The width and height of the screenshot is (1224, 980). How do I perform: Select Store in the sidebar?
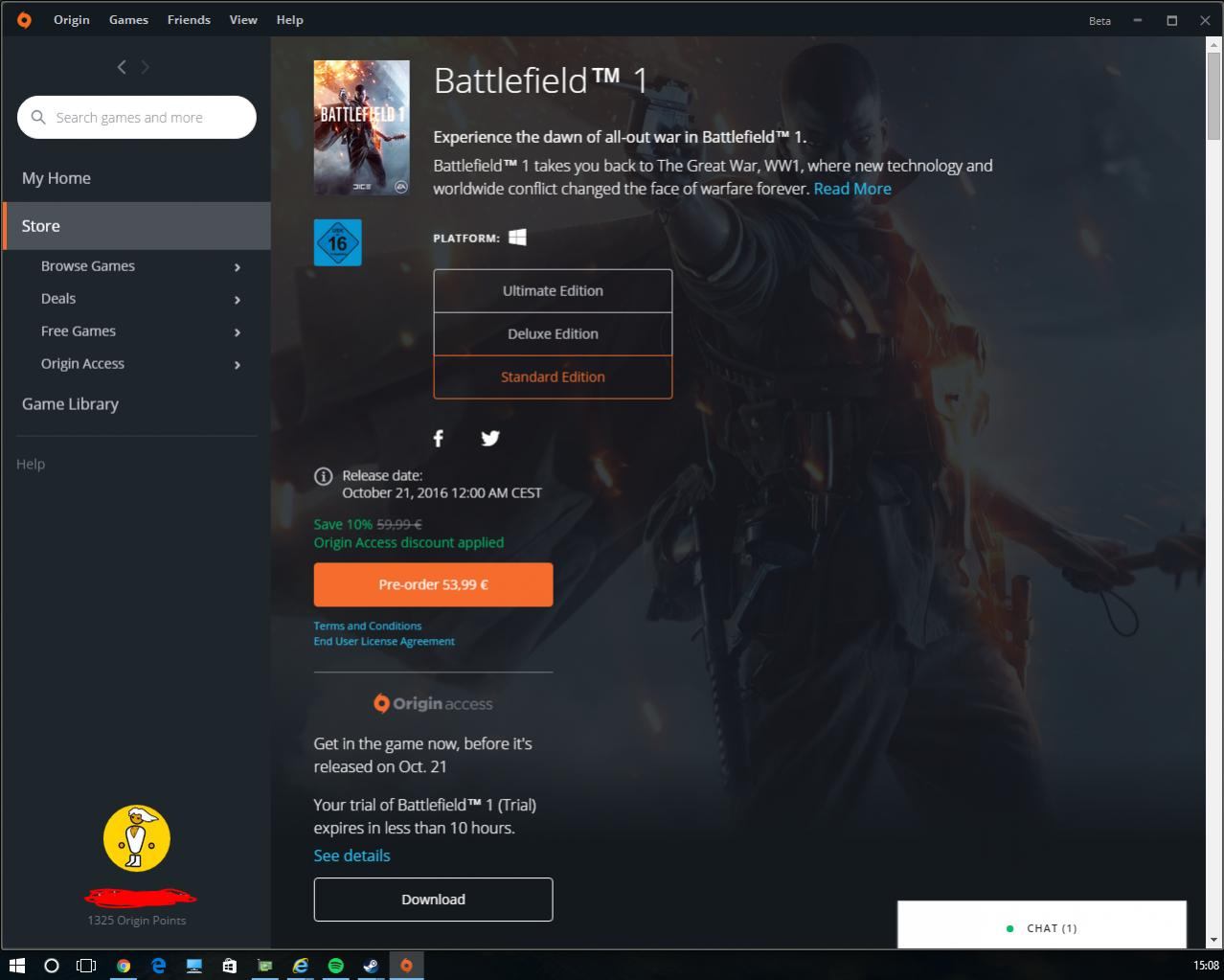tap(137, 226)
